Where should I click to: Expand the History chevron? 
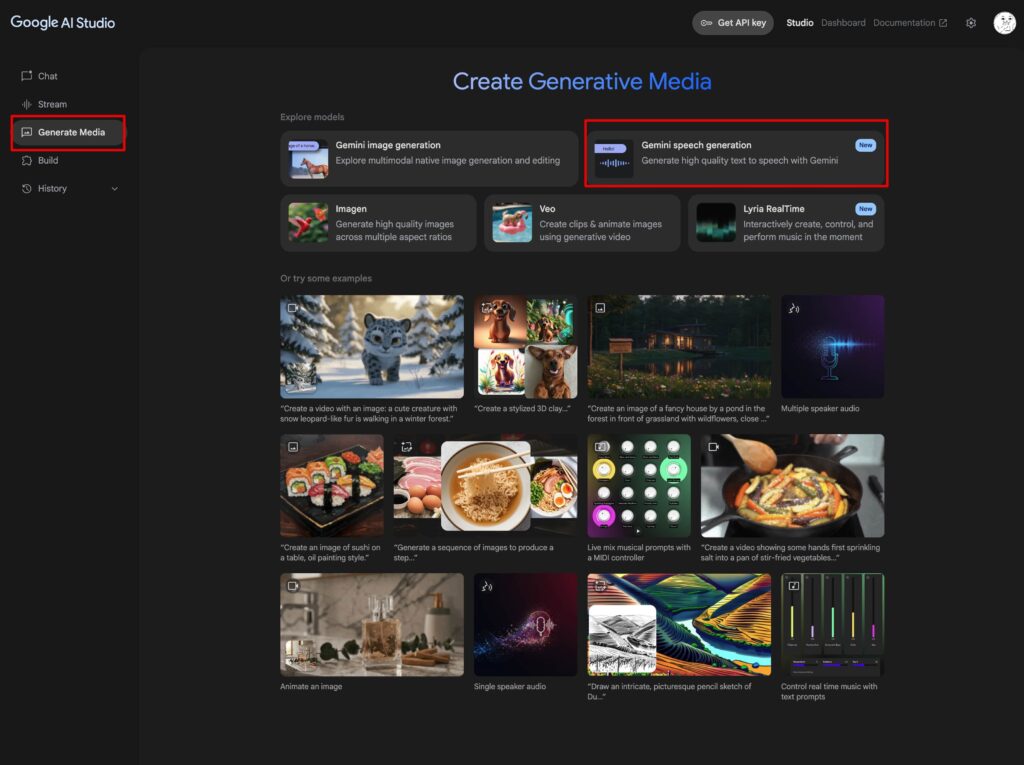point(115,189)
